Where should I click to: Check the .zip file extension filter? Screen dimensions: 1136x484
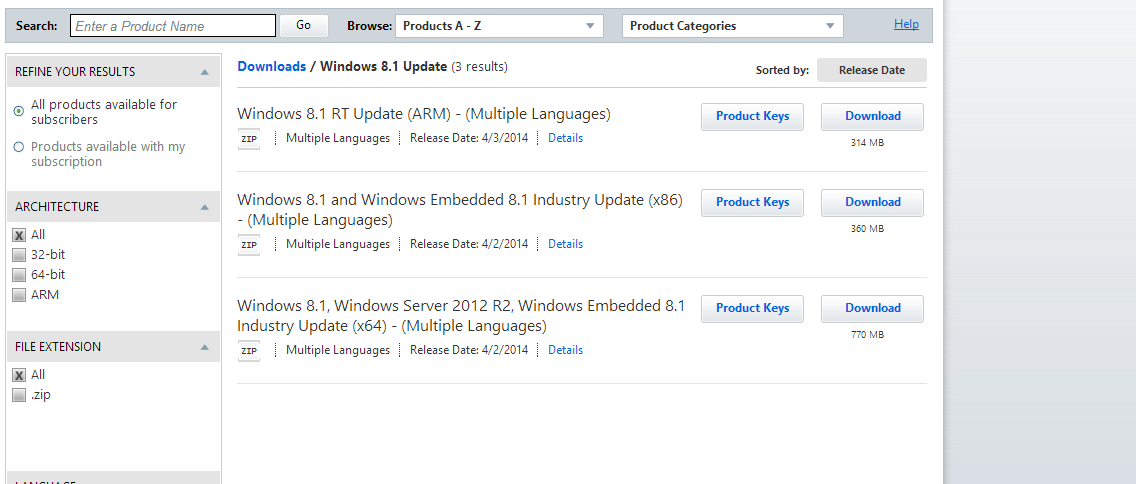tap(19, 395)
